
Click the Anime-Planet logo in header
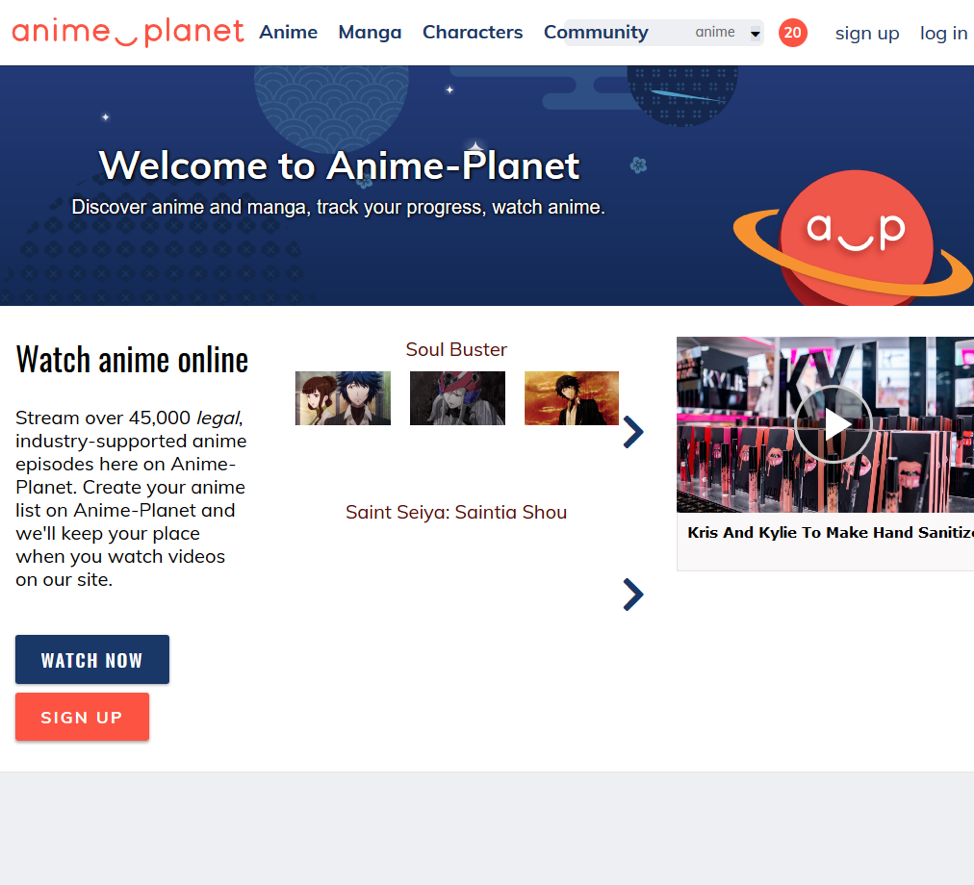128,32
